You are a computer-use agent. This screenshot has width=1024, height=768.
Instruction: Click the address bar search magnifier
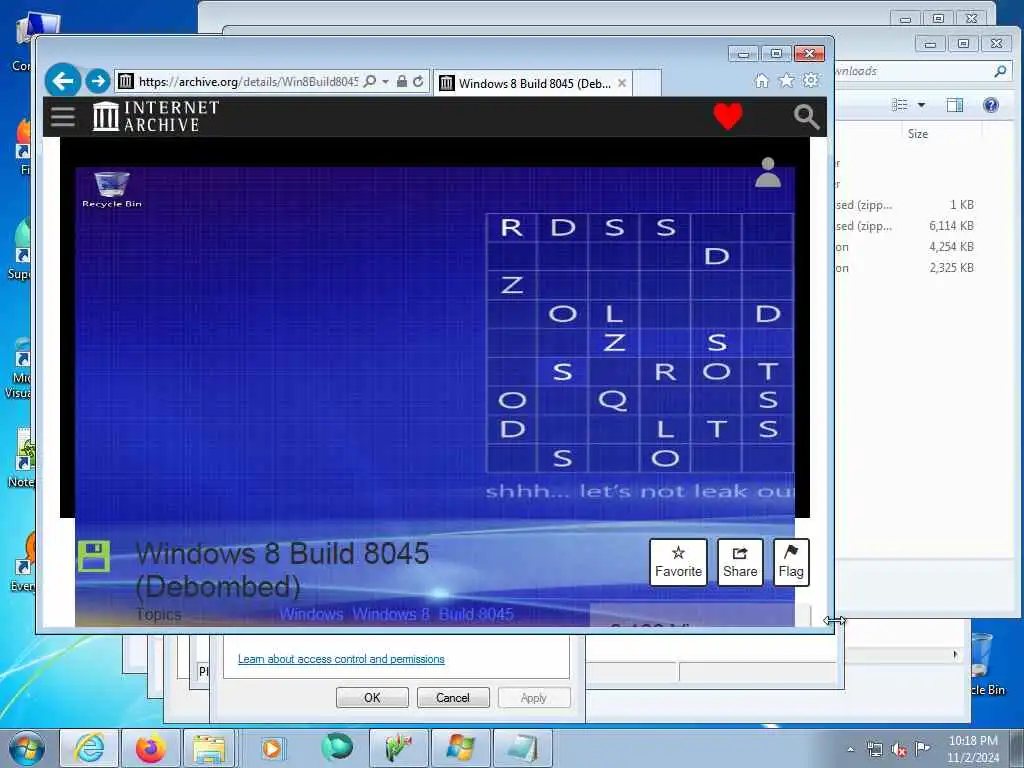click(x=370, y=82)
